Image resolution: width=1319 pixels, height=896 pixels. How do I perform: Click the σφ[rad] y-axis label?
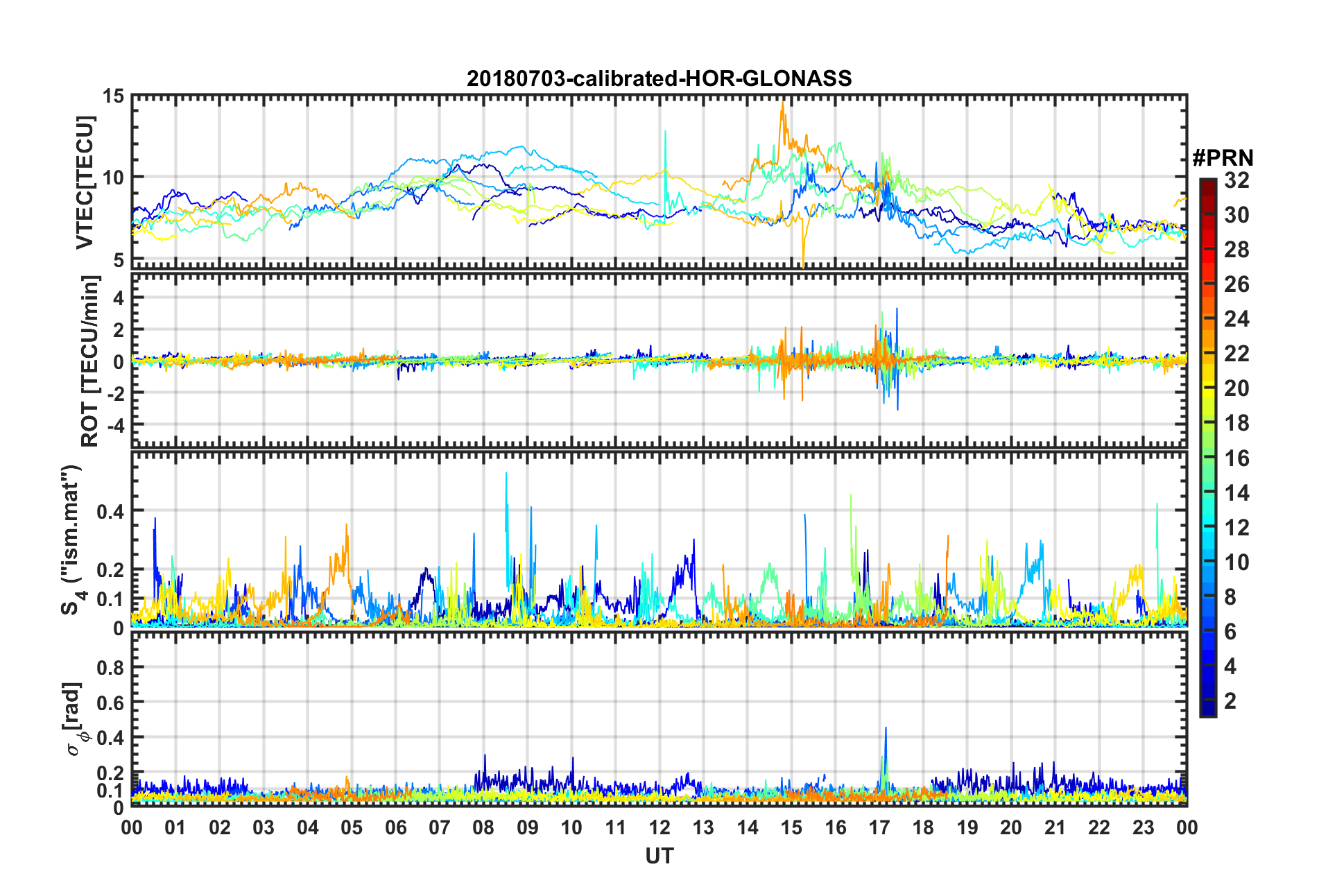[x=76, y=719]
